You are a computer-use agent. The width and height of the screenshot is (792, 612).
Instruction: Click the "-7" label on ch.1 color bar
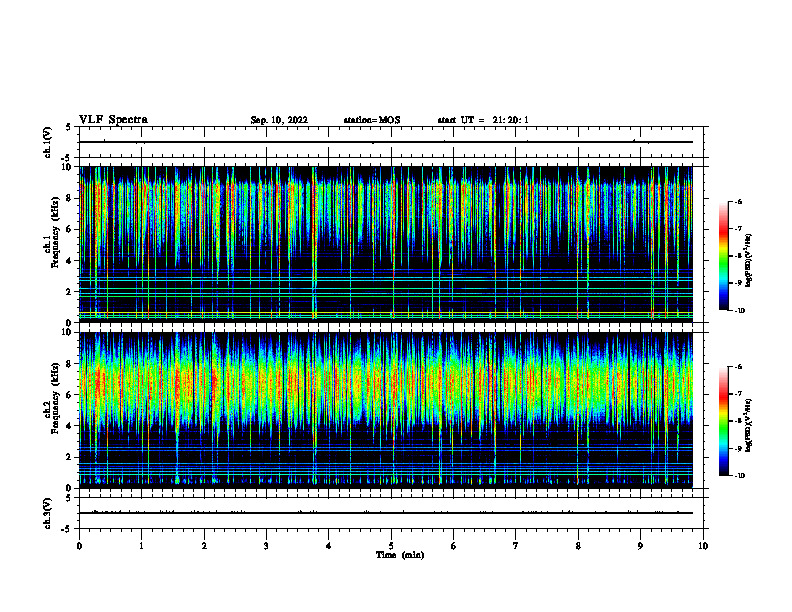click(x=739, y=229)
